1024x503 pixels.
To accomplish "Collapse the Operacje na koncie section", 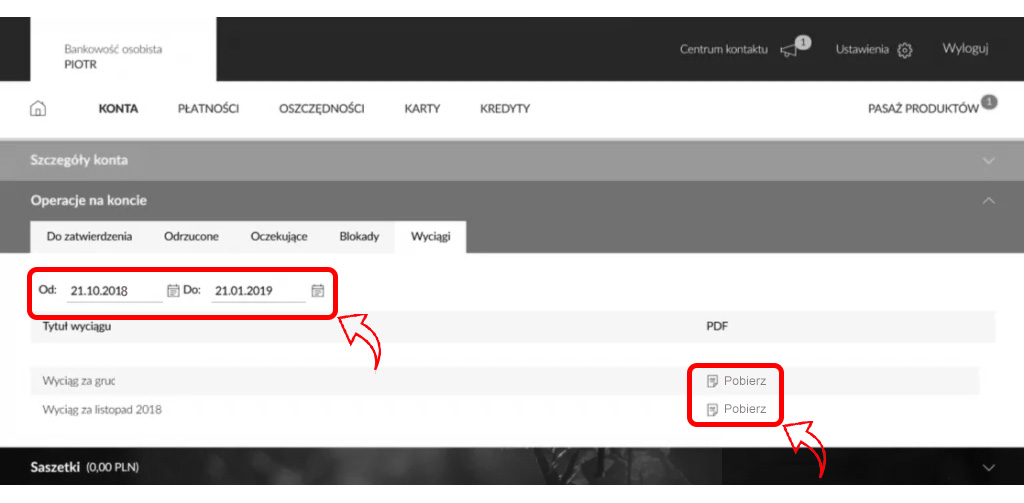I will click(x=988, y=201).
